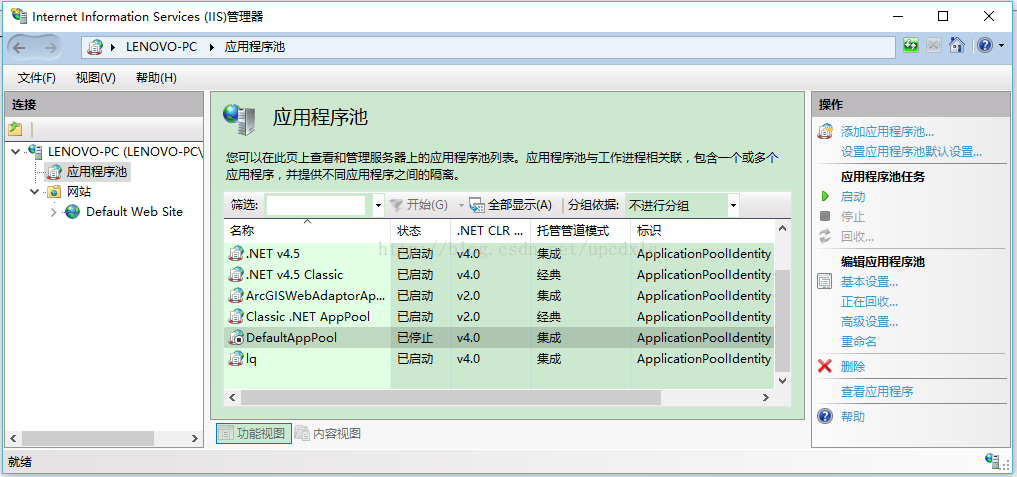
Task: Click 已停止 status of DefaultAppPool
Action: (x=415, y=338)
